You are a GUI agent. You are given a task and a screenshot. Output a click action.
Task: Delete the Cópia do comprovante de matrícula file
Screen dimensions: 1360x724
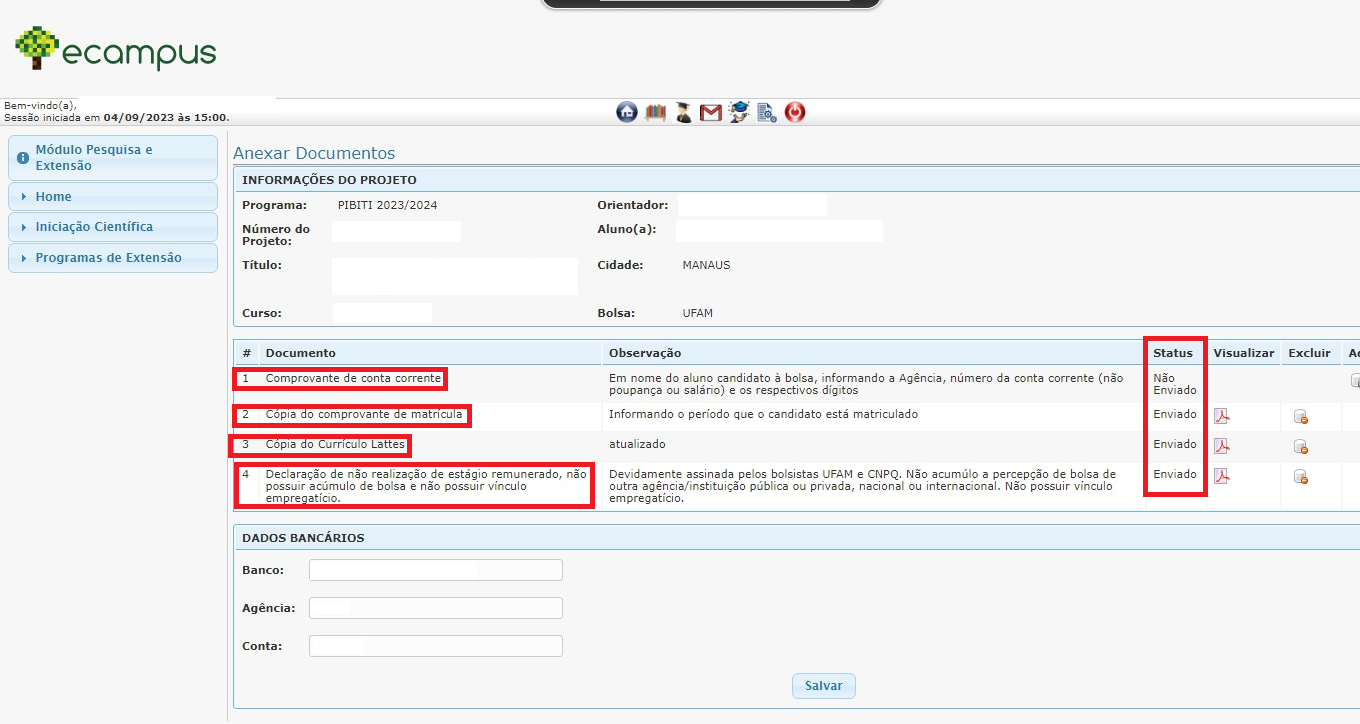[1300, 416]
